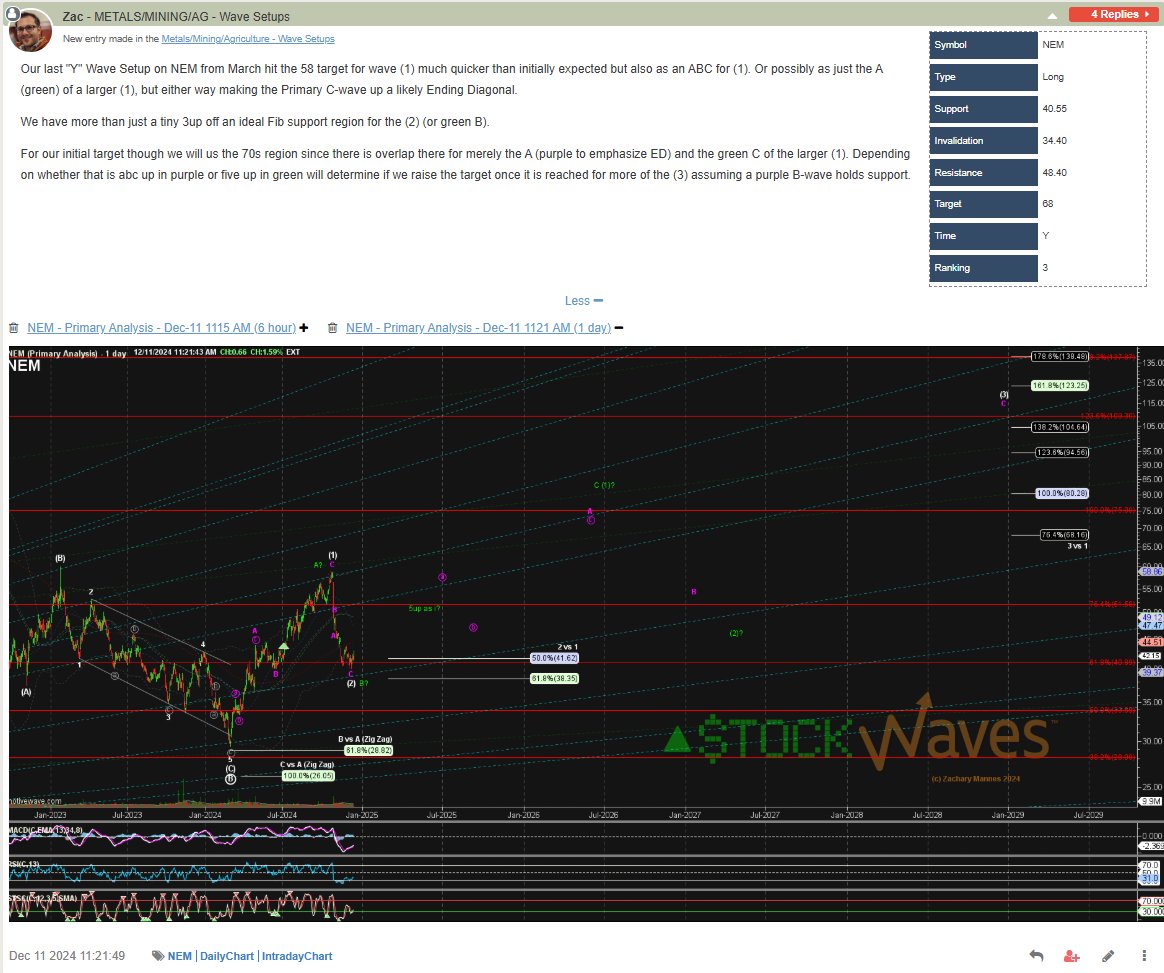Click the 161.8%(123.25) Fib label on chart

pyautogui.click(x=1060, y=385)
